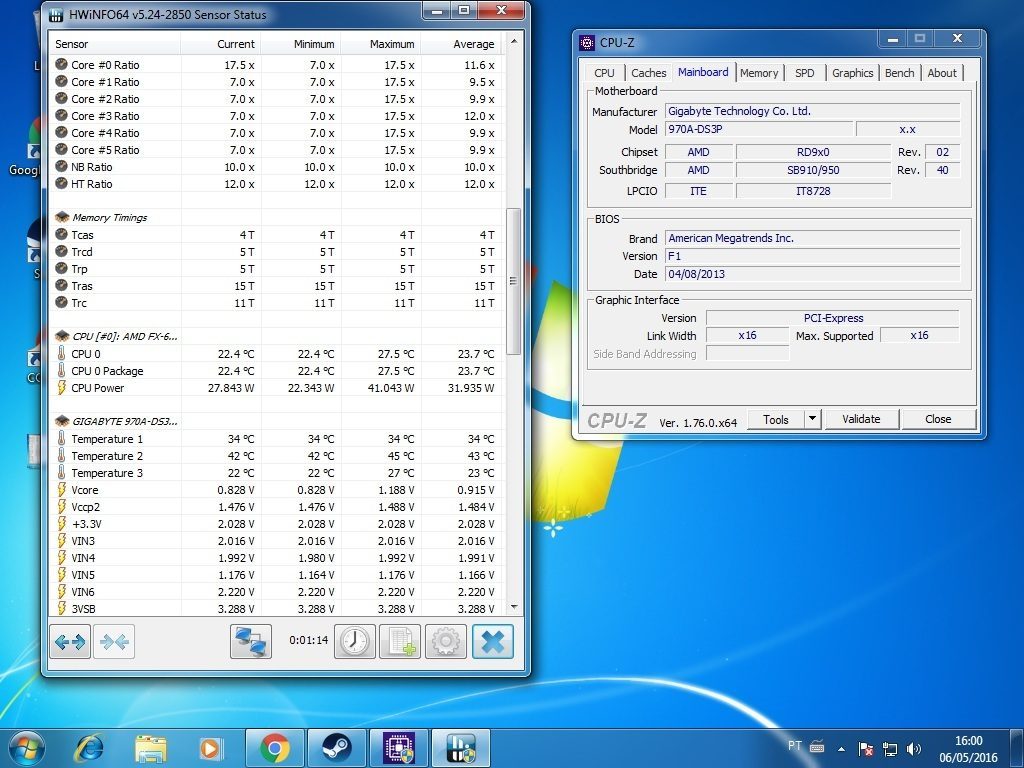Open the Graphics tab
The width and height of the screenshot is (1024, 768).
[x=852, y=73]
